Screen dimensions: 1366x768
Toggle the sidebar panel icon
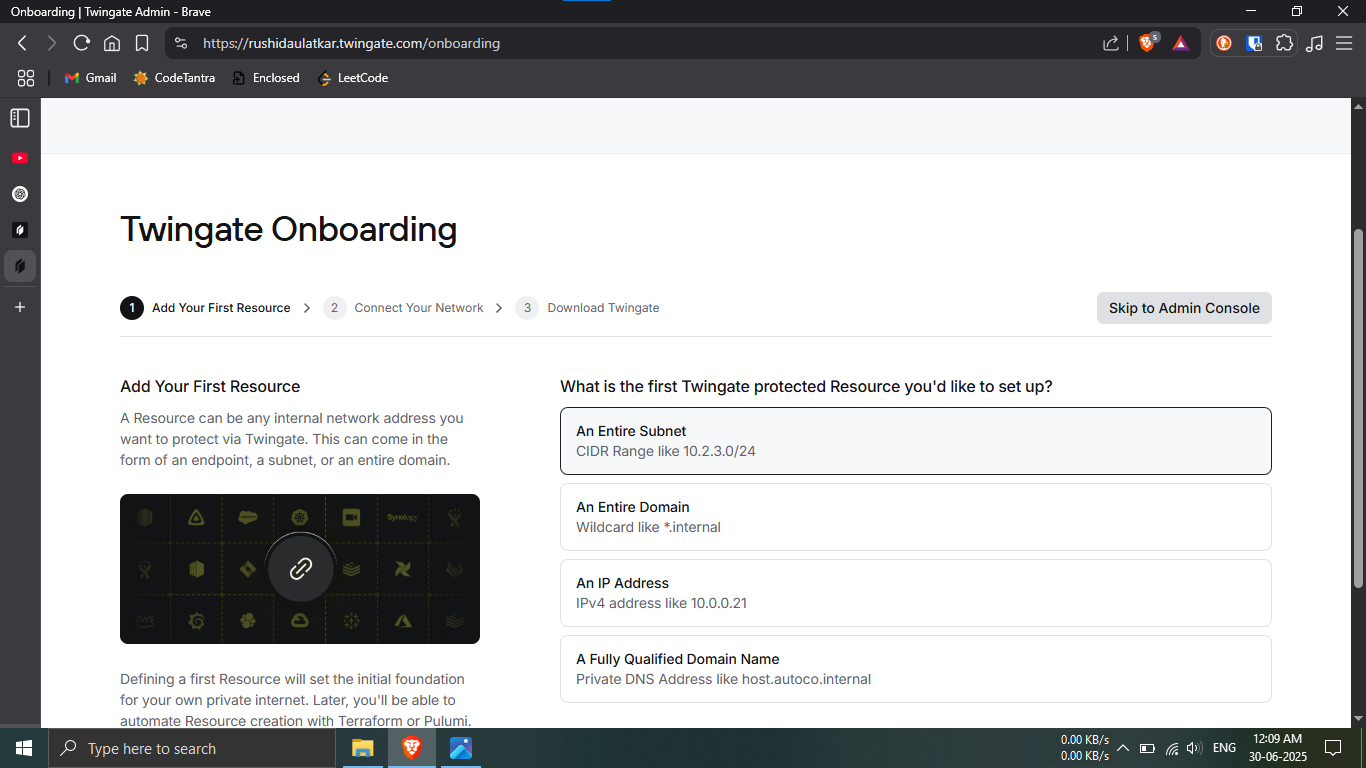click(20, 118)
